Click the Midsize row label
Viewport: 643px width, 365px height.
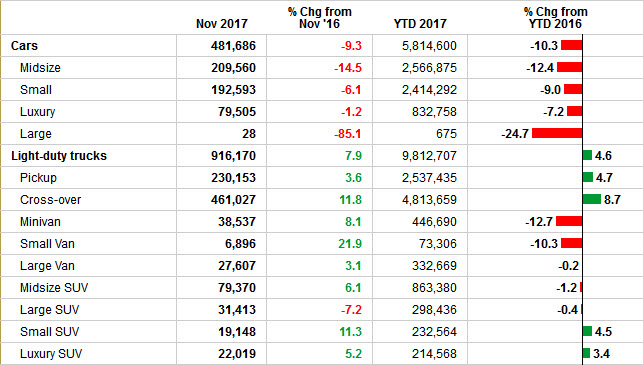click(x=40, y=68)
